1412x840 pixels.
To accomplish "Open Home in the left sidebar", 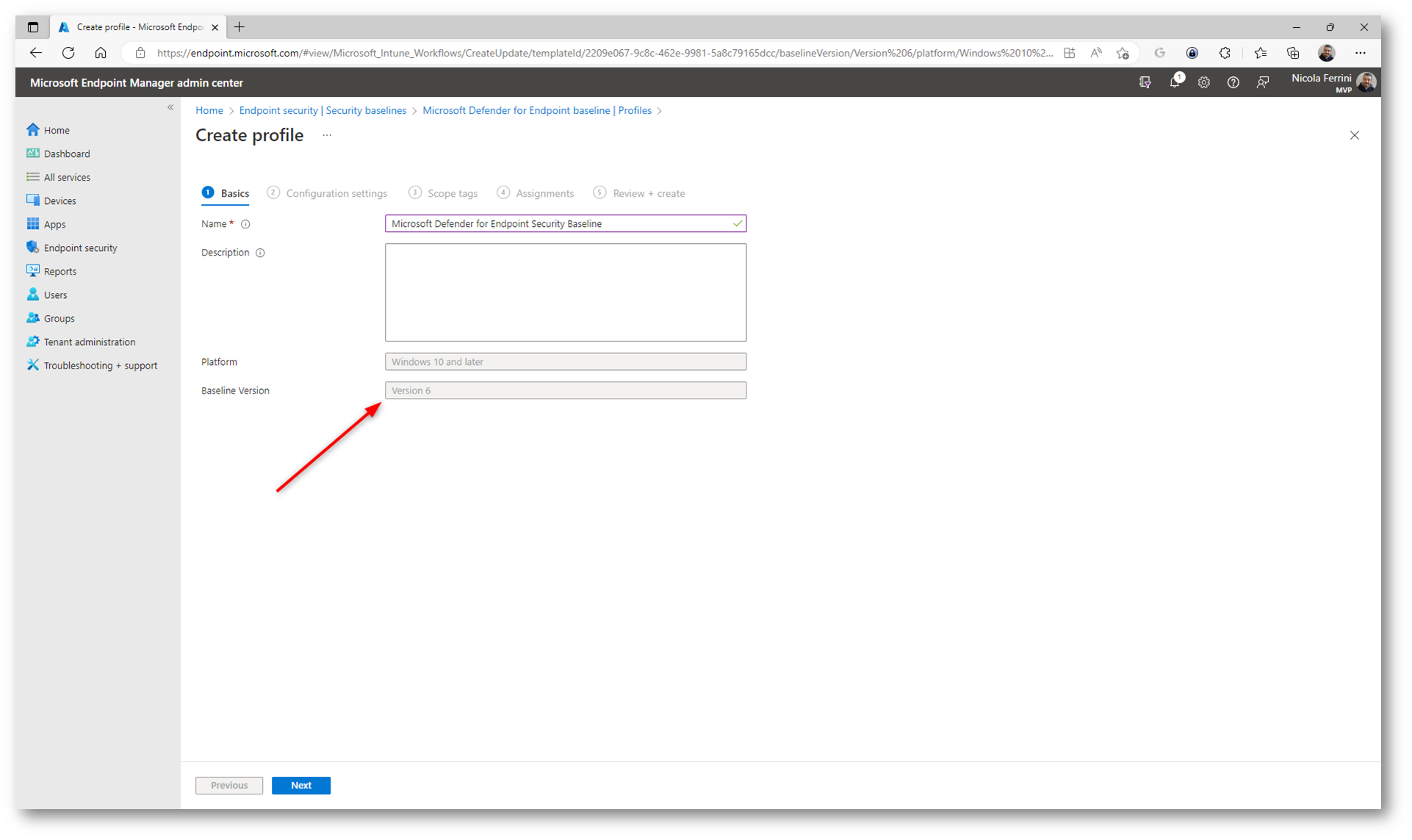I will pos(48,130).
